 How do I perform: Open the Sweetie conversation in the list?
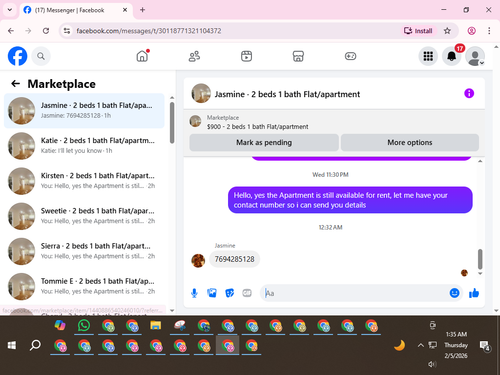pyautogui.click(x=84, y=216)
